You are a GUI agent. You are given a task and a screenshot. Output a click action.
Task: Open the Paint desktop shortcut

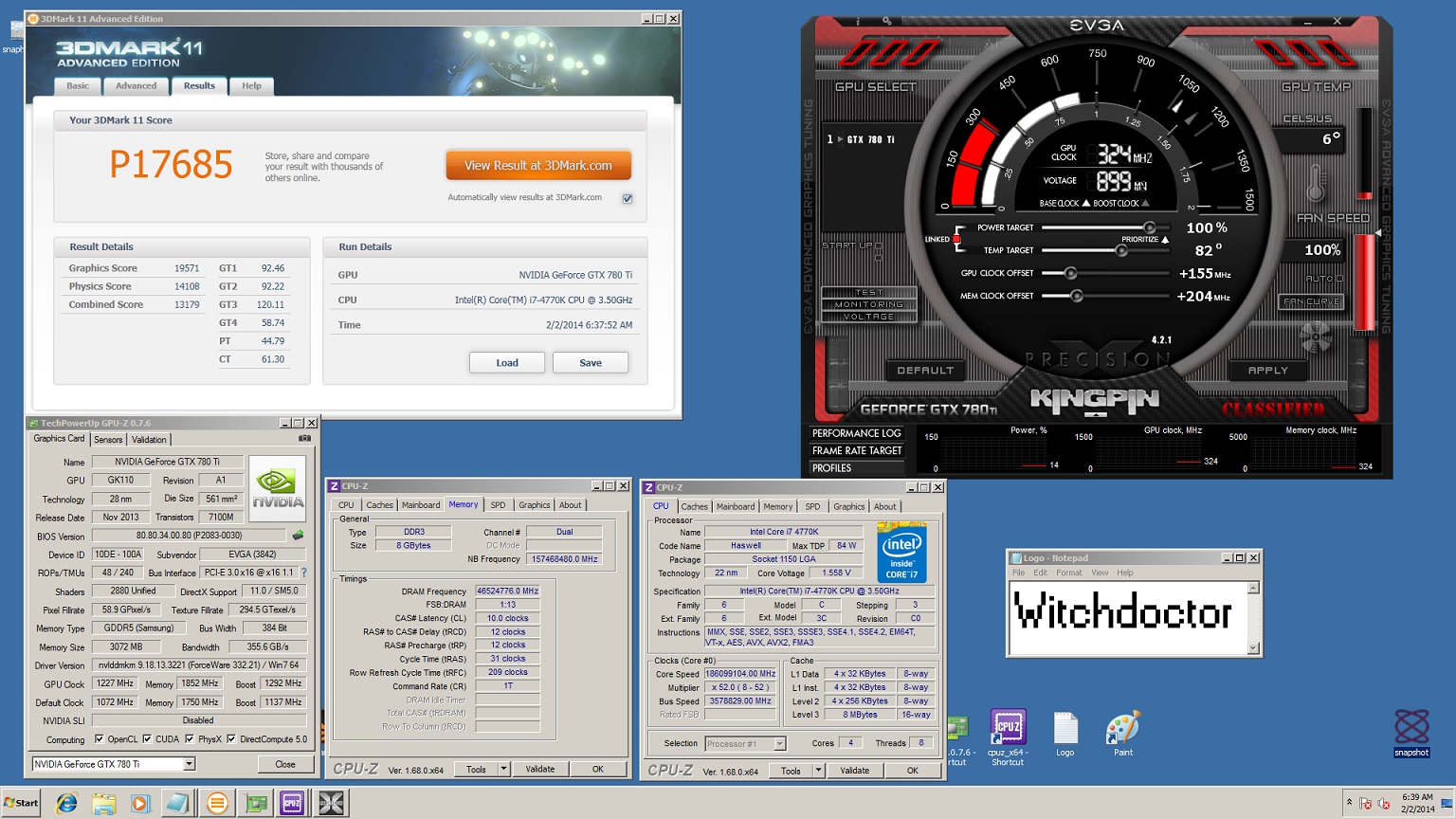[x=1122, y=733]
